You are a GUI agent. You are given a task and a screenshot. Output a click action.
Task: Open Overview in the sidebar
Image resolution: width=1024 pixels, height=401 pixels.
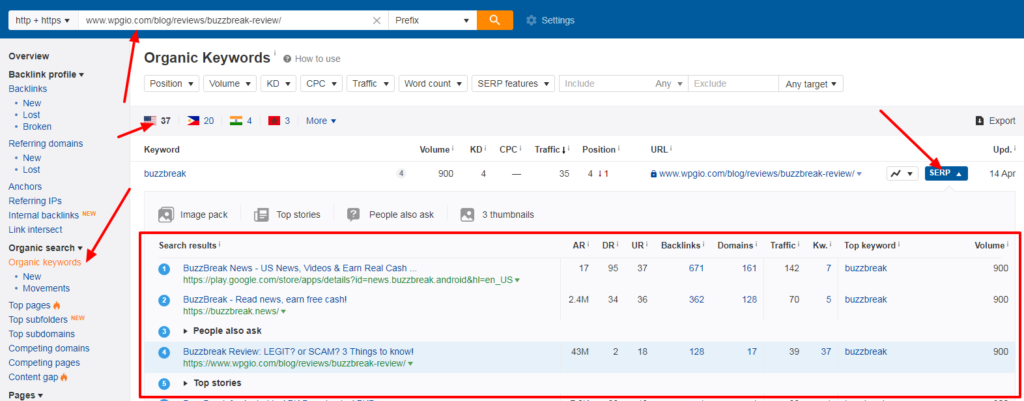click(x=29, y=56)
